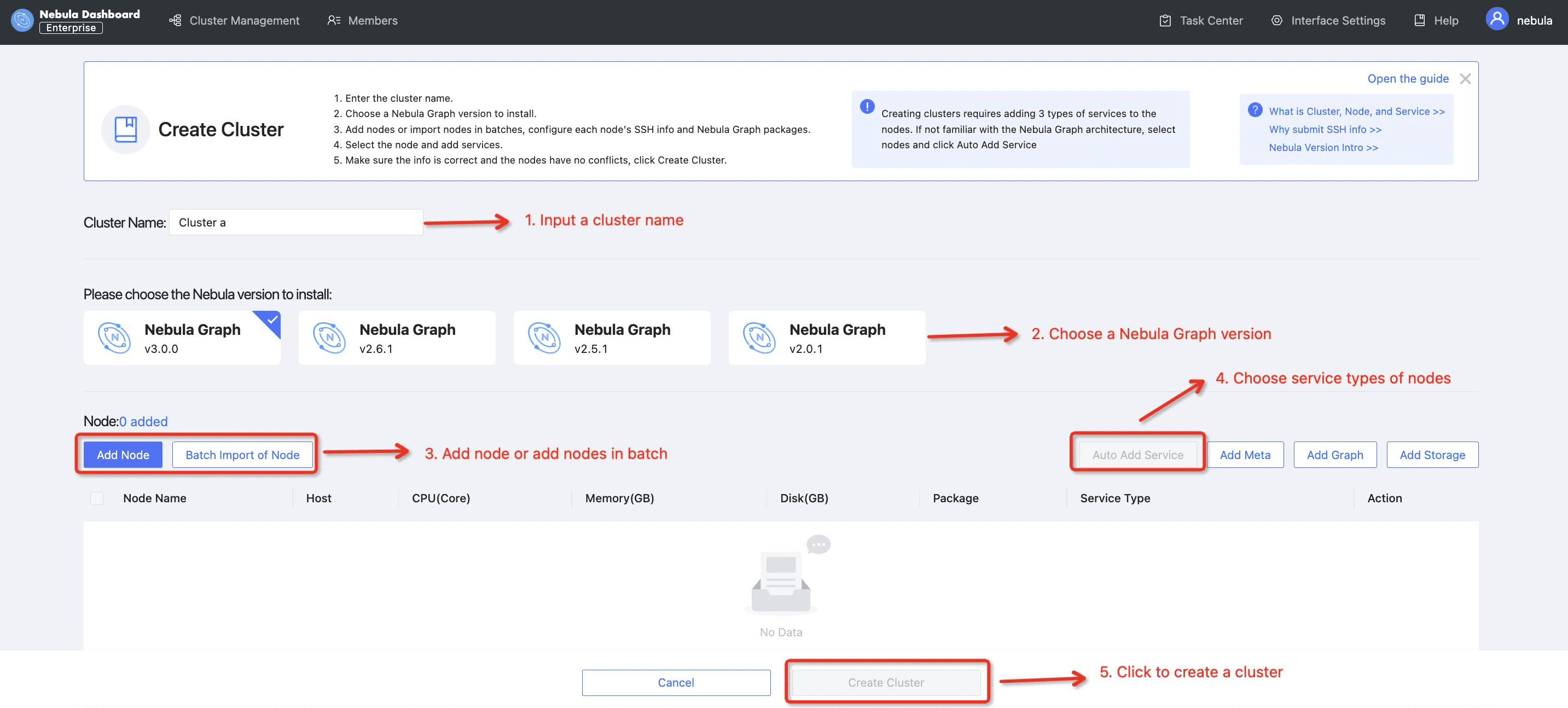Click the nebula user avatar

click(x=1497, y=19)
